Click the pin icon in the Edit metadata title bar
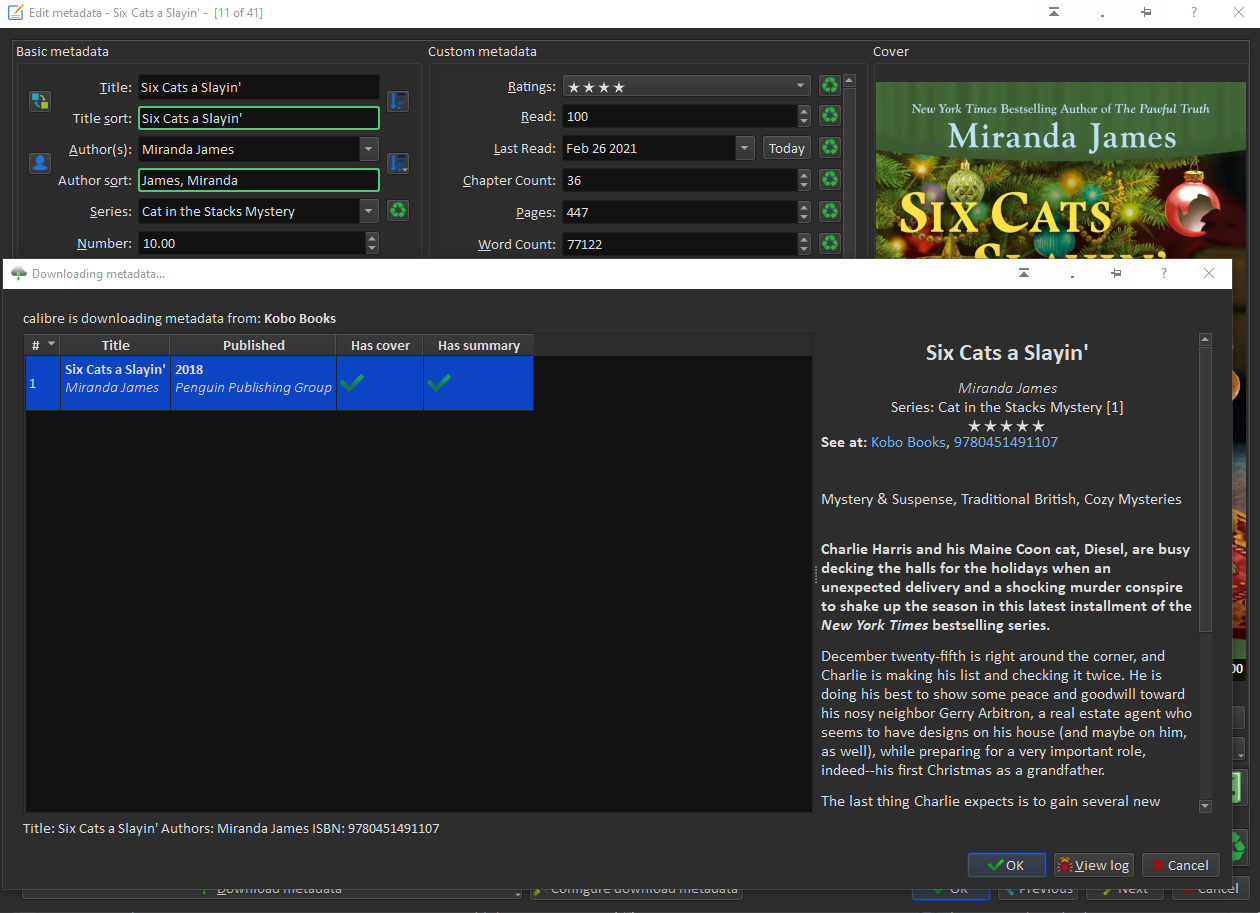The height and width of the screenshot is (913, 1260). 1146,12
